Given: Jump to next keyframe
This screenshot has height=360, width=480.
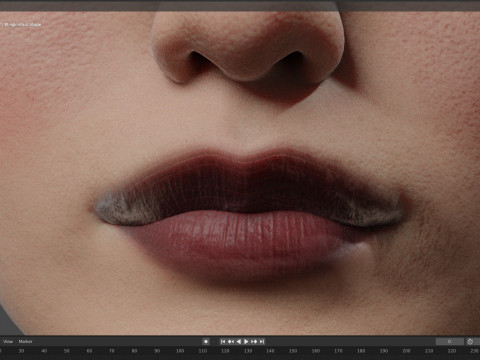Looking at the screenshot, I should pyautogui.click(x=254, y=341).
